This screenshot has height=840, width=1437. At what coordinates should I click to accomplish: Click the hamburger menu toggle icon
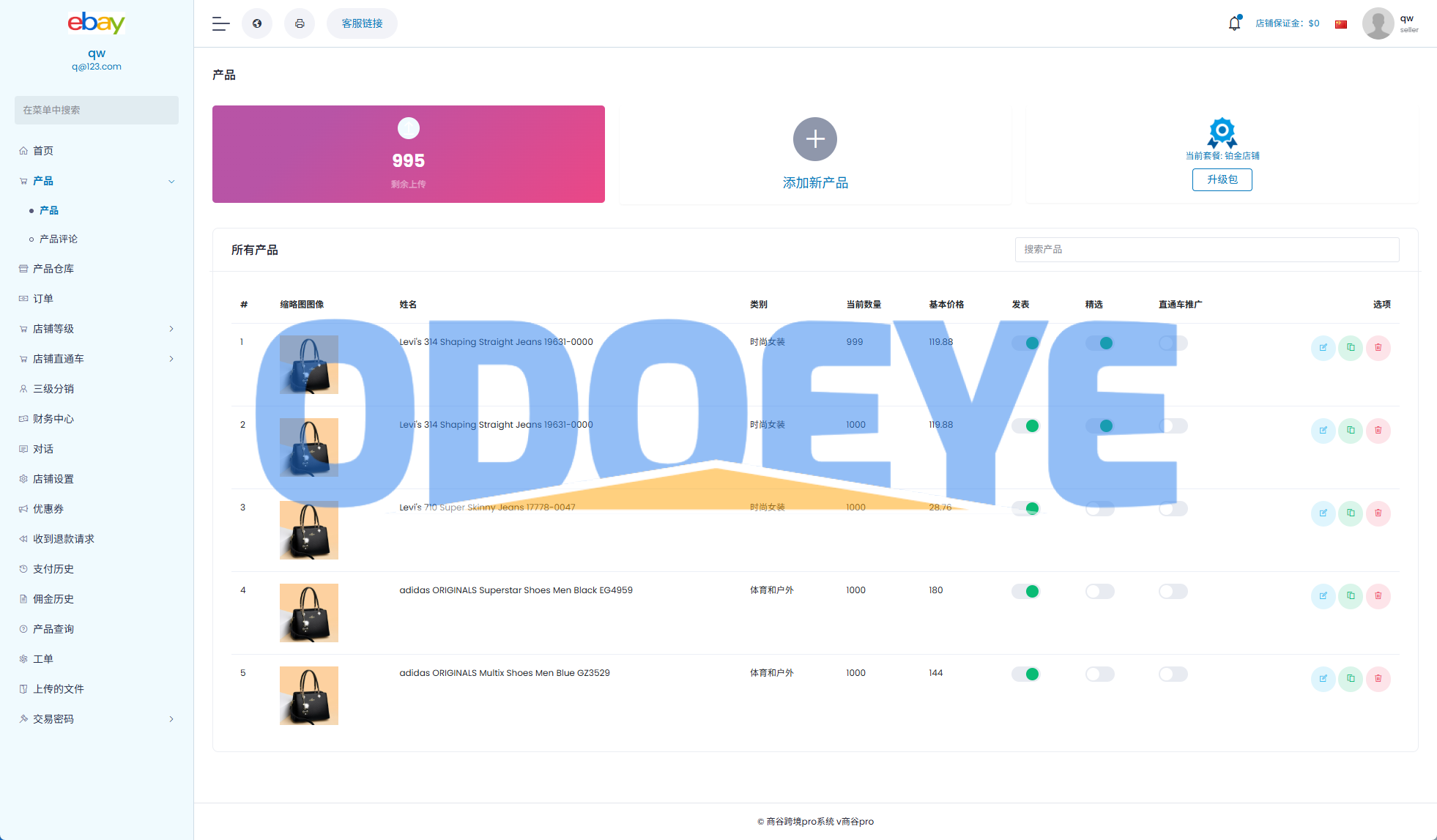220,23
